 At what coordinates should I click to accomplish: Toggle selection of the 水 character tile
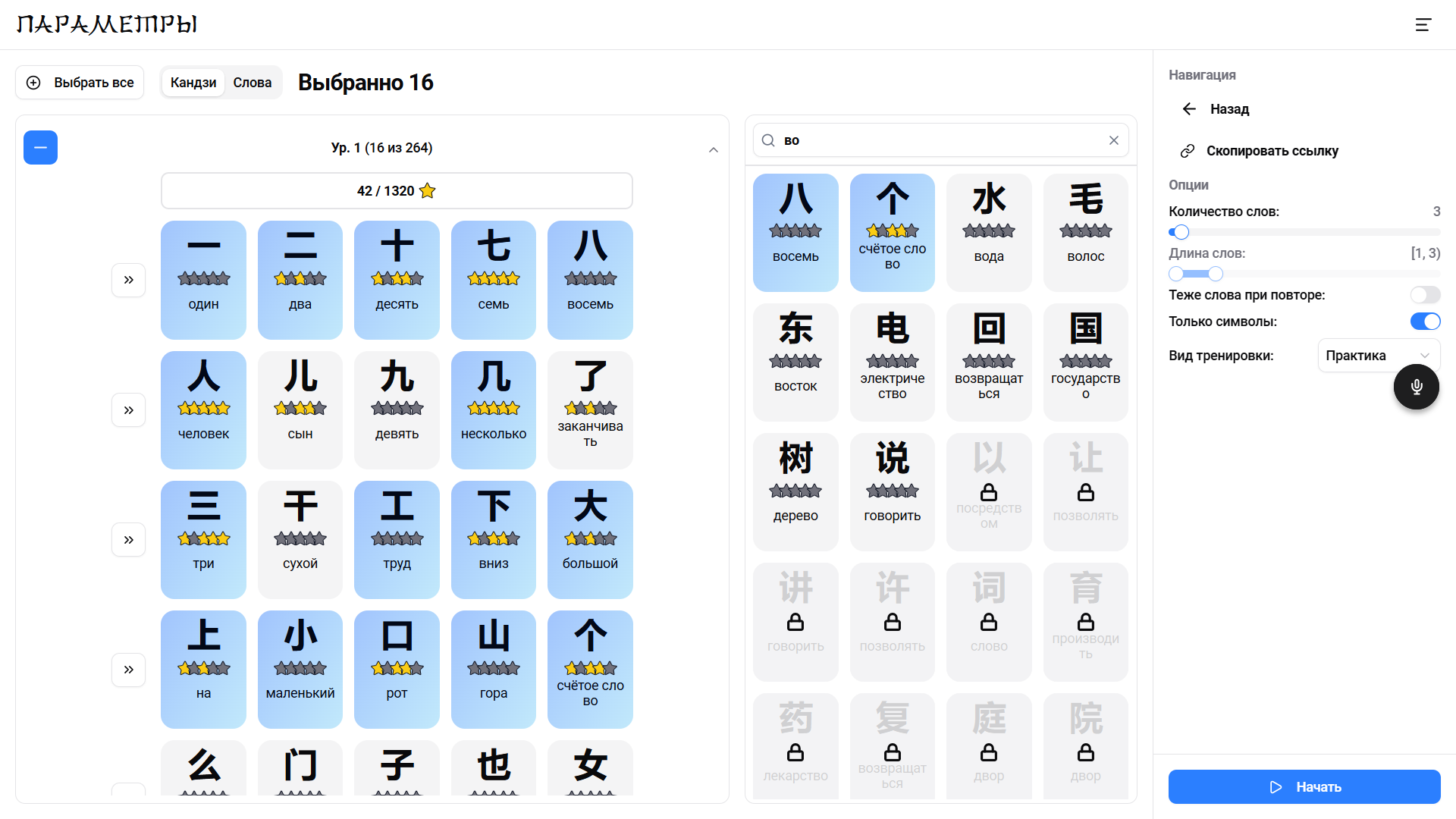tap(989, 232)
